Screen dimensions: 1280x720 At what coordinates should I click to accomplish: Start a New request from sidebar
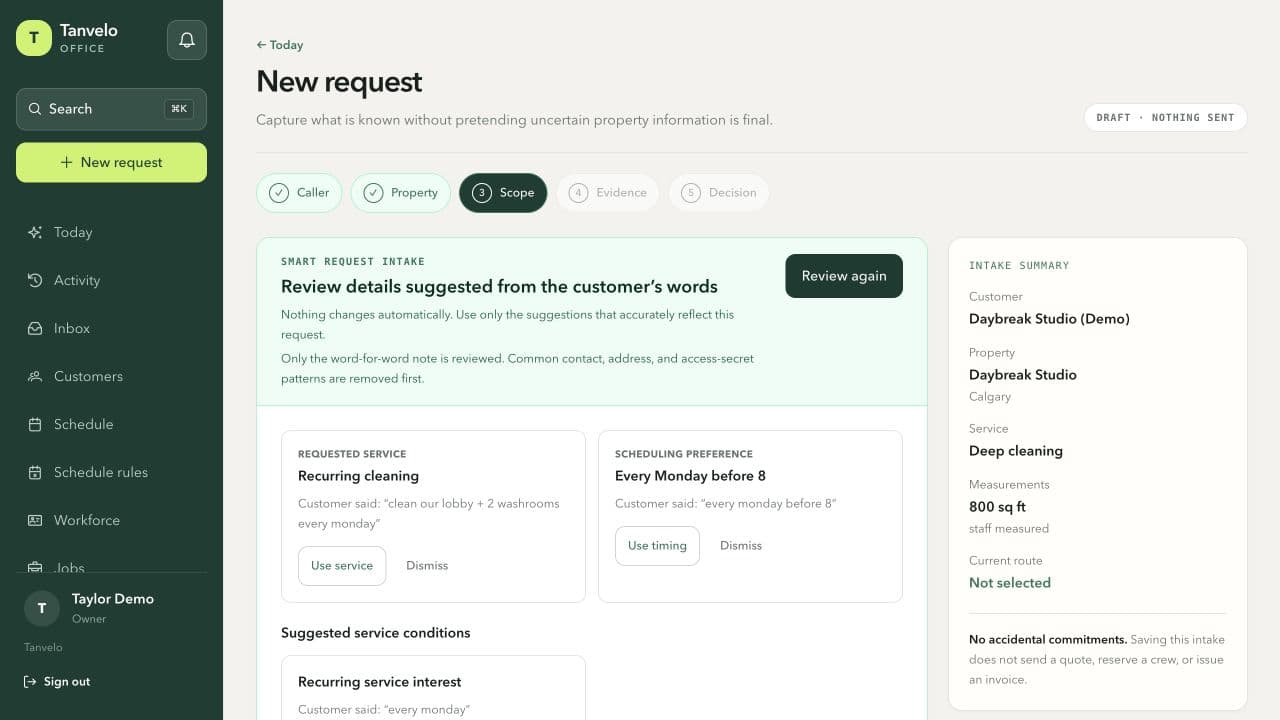(111, 162)
